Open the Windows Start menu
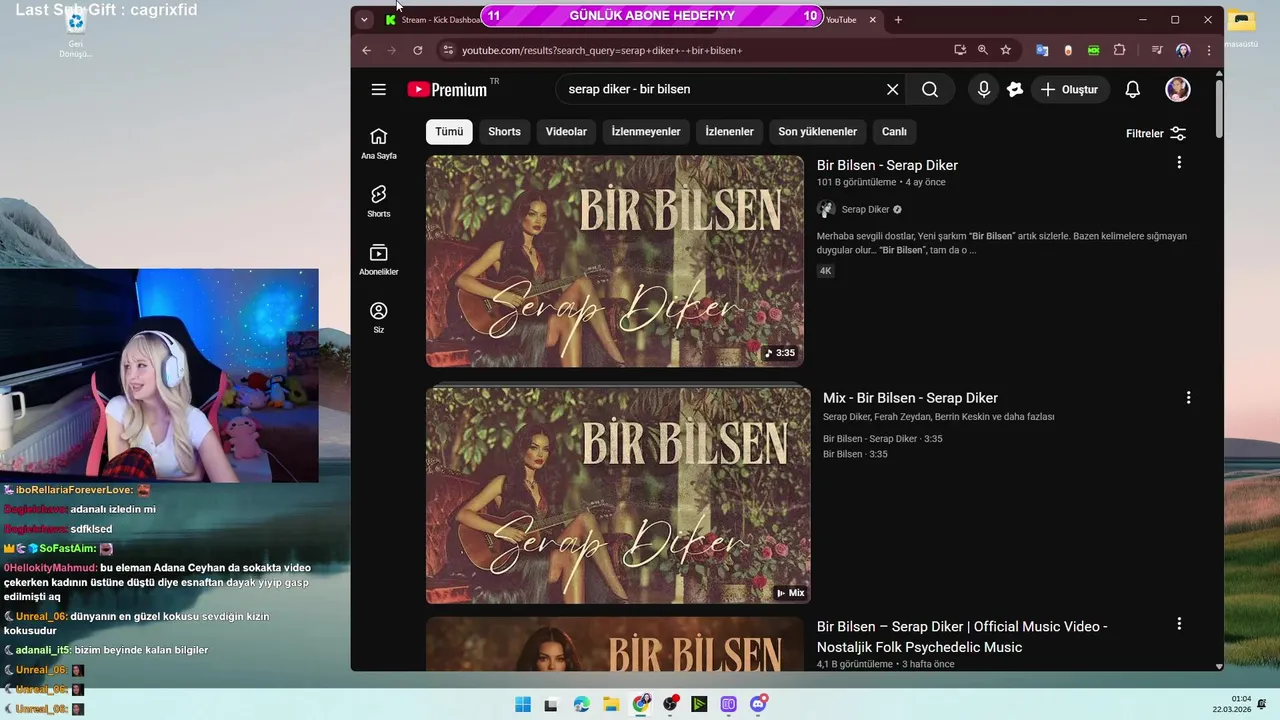Screen dimensions: 1280x720 [x=523, y=704]
